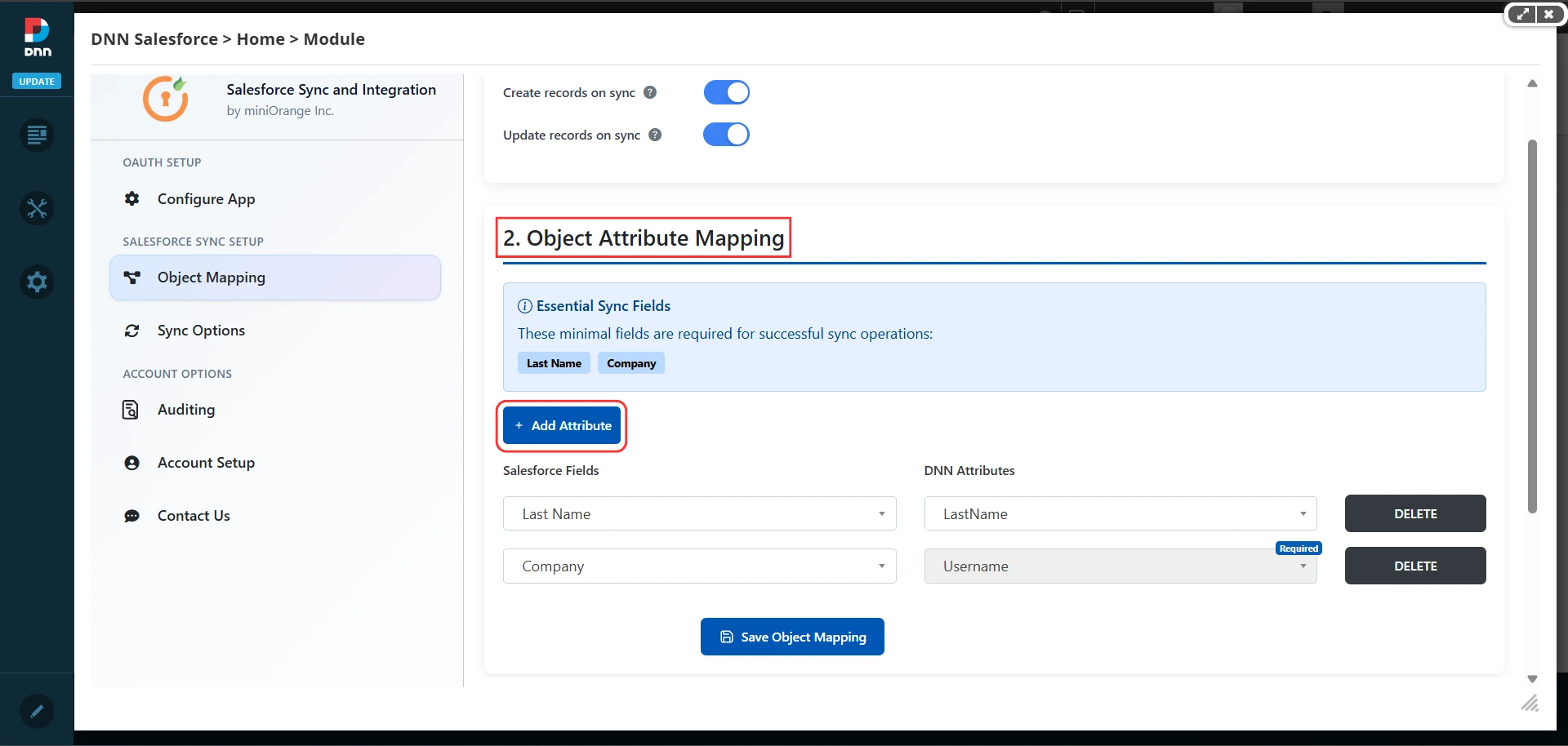Image resolution: width=1568 pixels, height=746 pixels.
Task: Click Save Object Mapping button
Action: click(792, 637)
